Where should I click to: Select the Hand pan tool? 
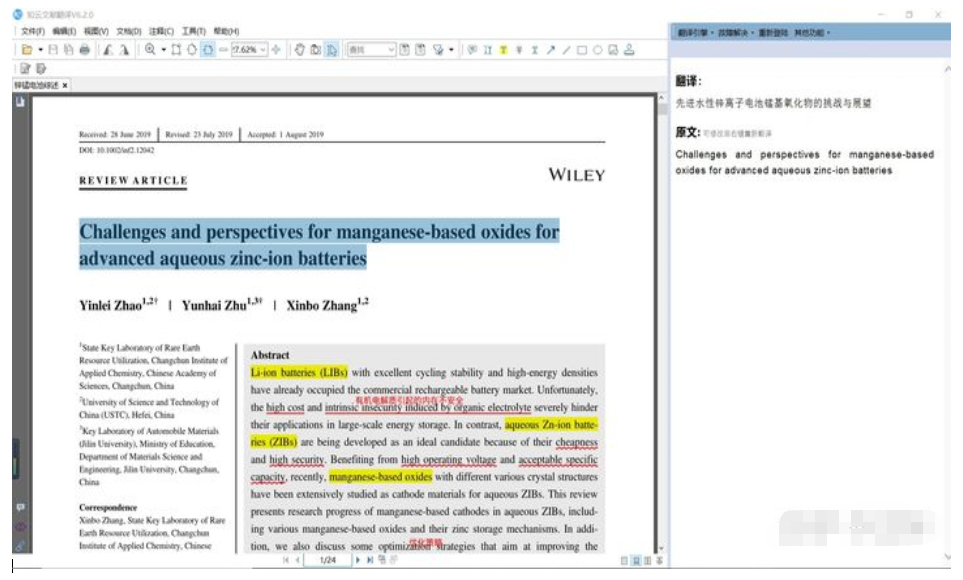pyautogui.click(x=300, y=49)
